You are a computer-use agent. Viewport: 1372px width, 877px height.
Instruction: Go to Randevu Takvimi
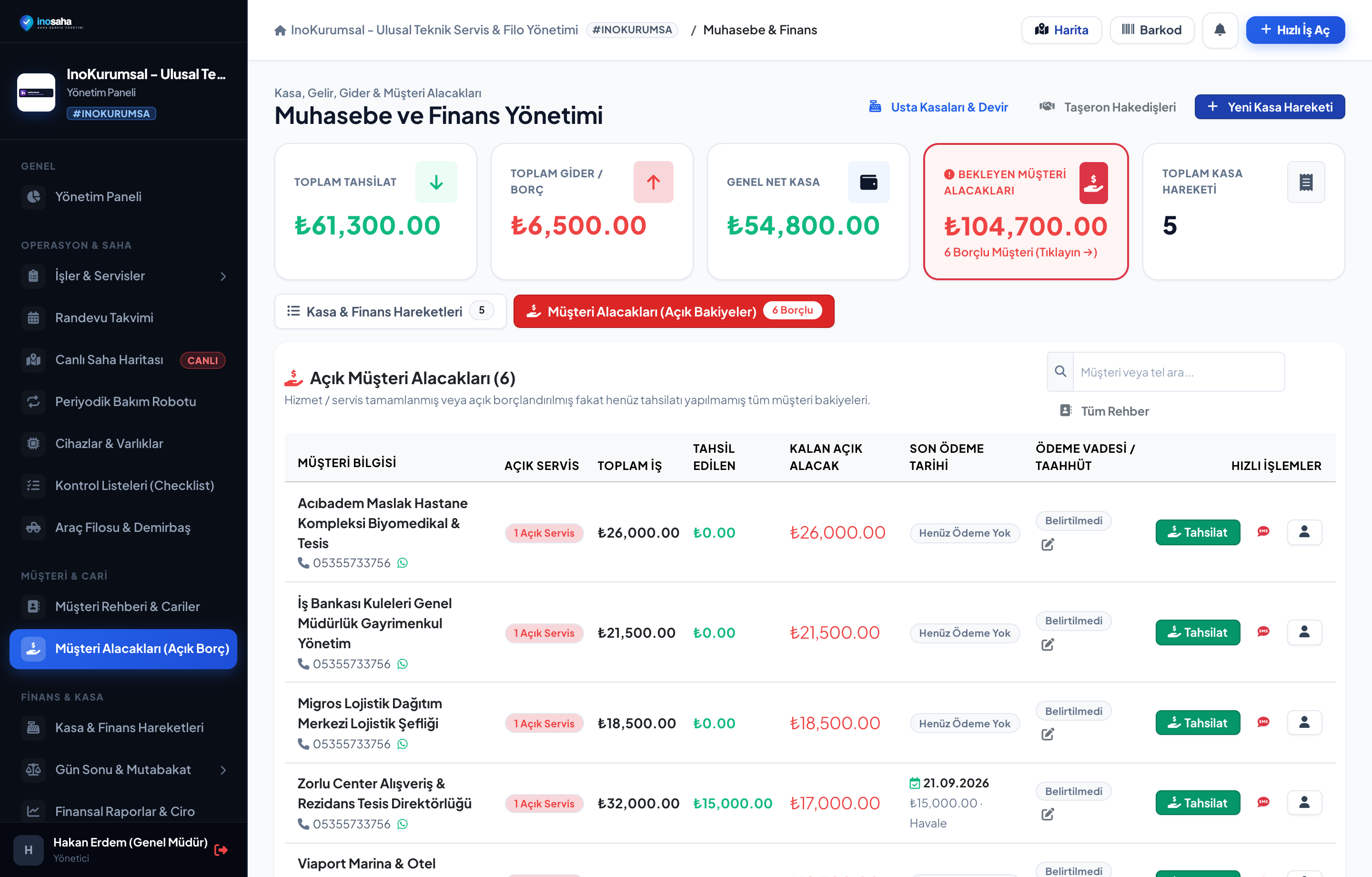[x=124, y=317]
